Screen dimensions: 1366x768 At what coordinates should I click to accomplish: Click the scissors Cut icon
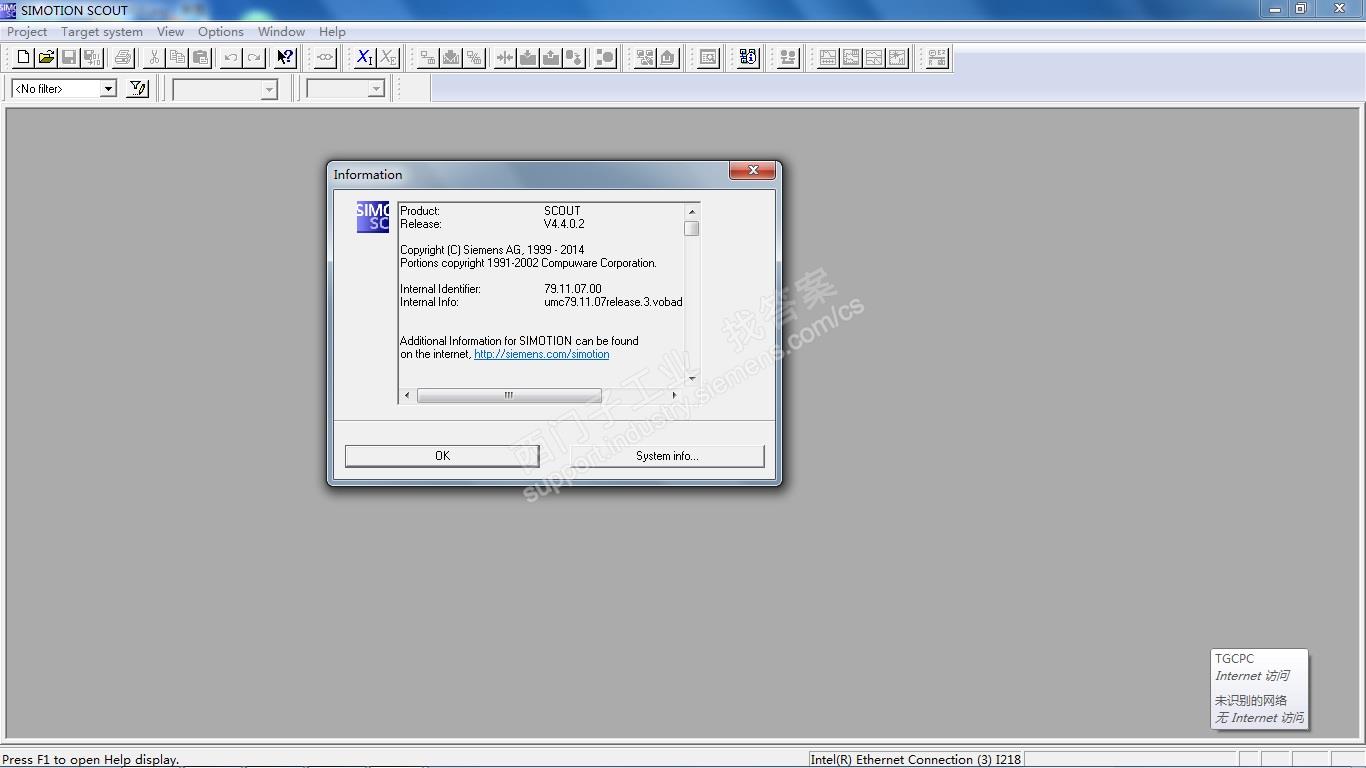point(154,58)
